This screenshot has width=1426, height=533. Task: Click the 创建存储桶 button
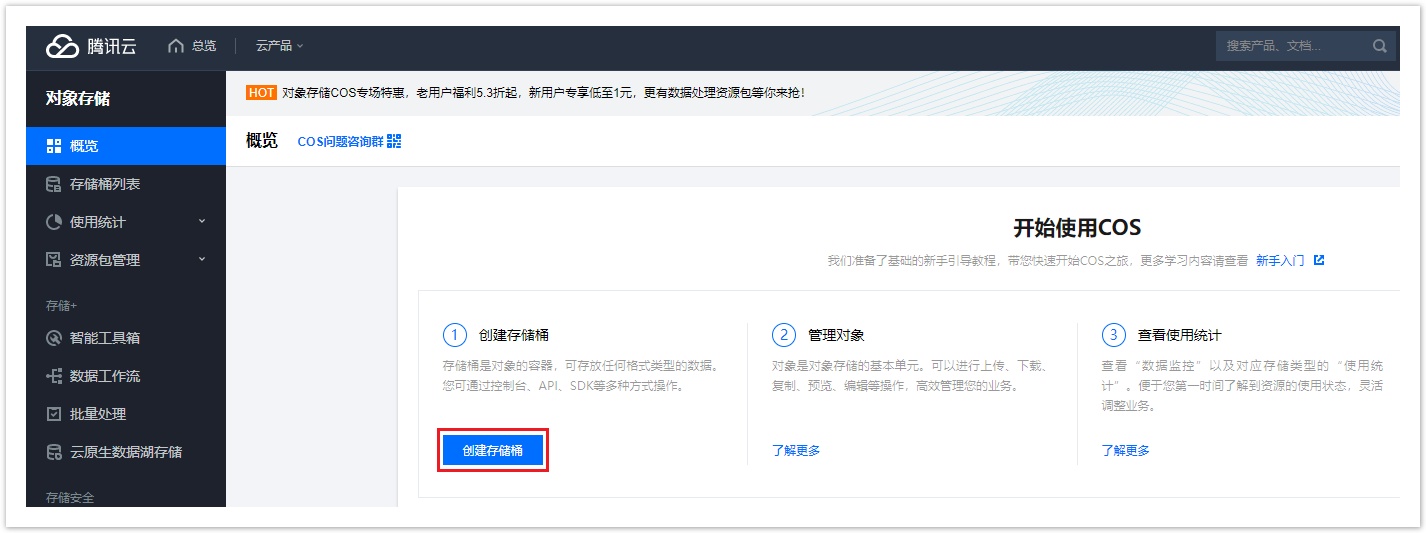coord(493,451)
